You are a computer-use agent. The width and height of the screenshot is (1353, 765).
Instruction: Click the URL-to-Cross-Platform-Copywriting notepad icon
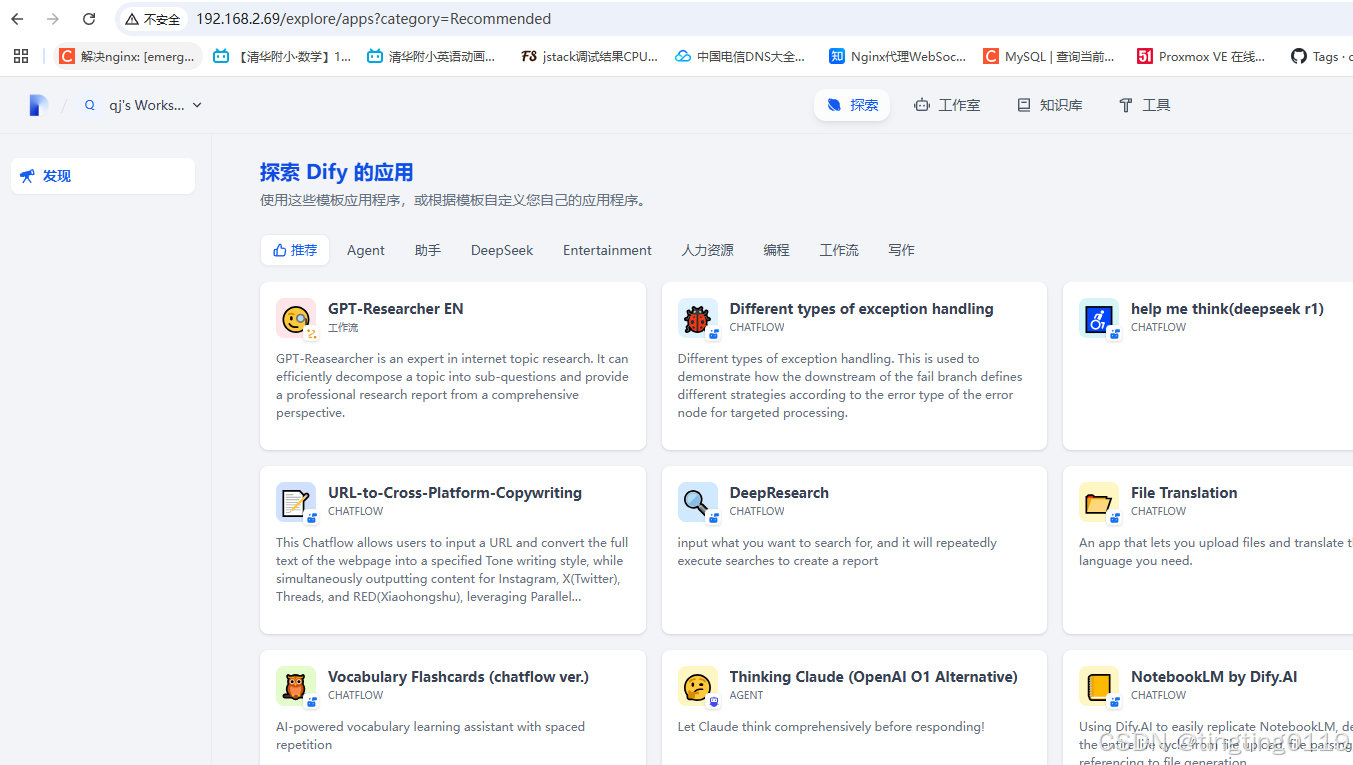(x=296, y=502)
